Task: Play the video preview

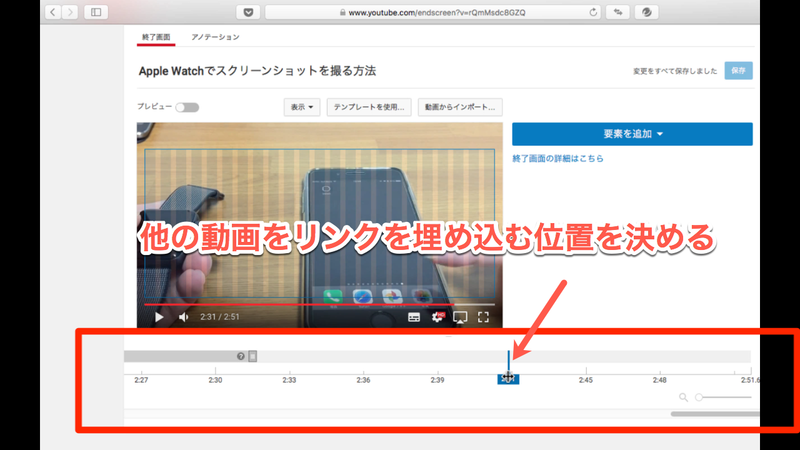Action: [x=159, y=317]
